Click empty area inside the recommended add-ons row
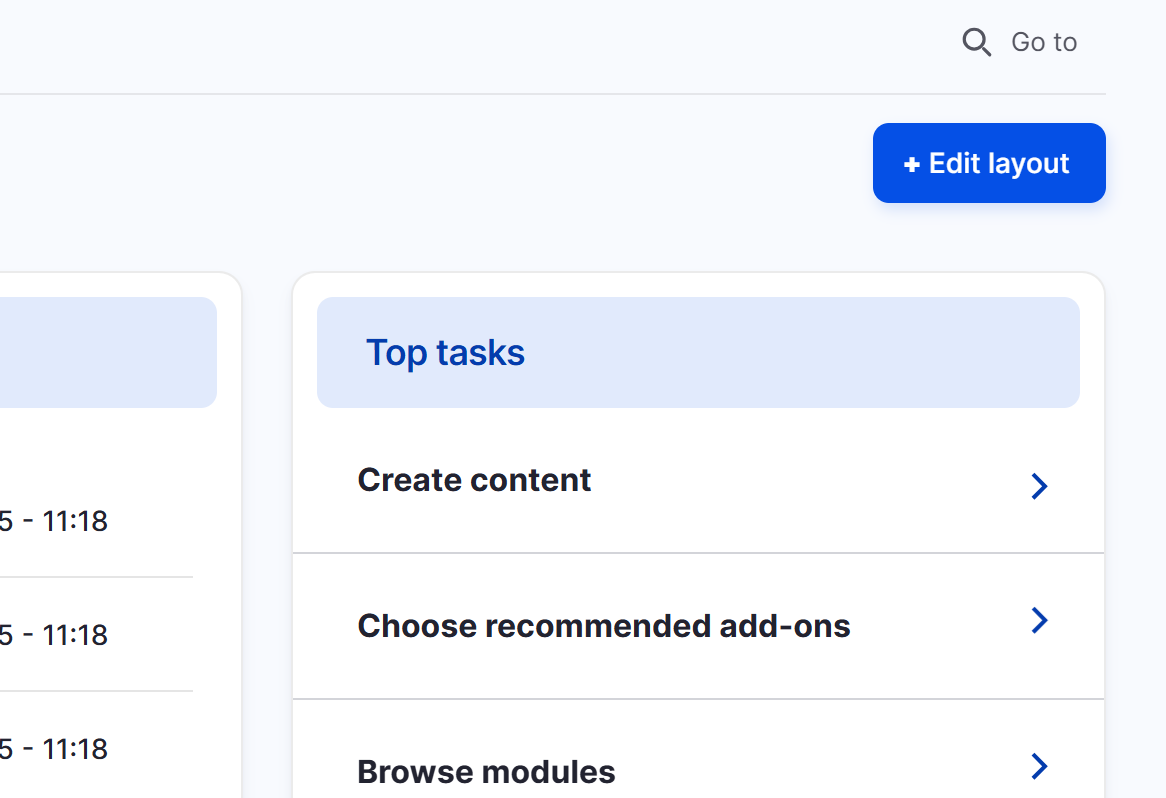Viewport: 1166px width, 798px height. click(940, 626)
